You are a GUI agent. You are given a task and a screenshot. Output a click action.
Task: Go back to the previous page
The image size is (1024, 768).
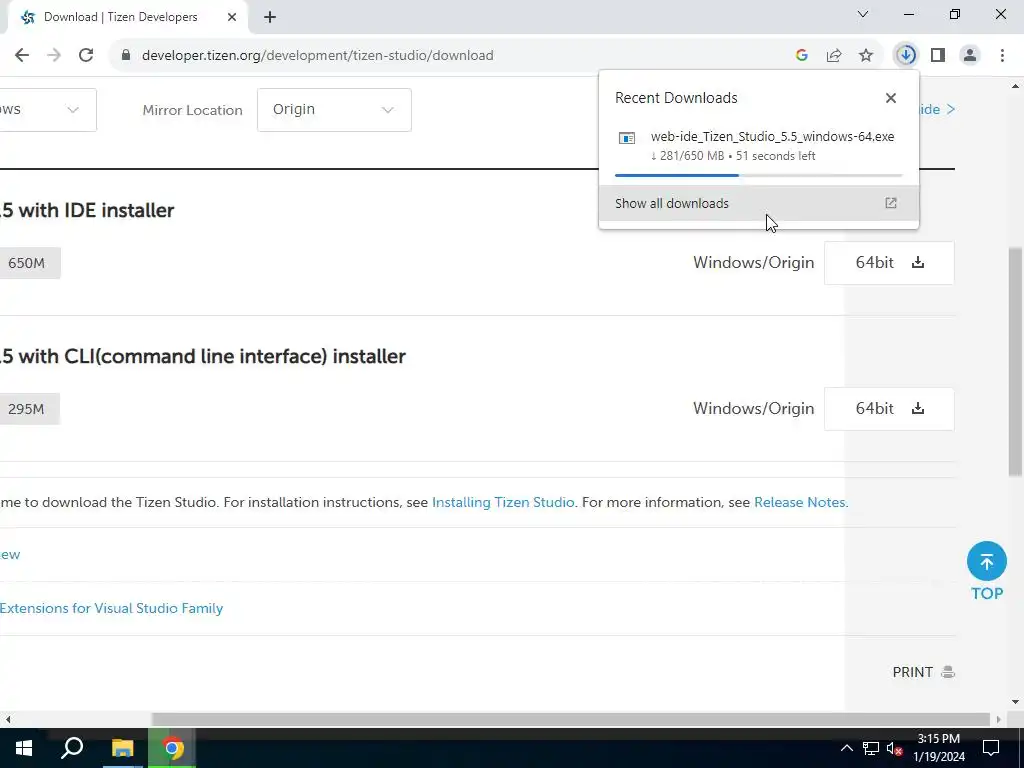click(x=22, y=56)
